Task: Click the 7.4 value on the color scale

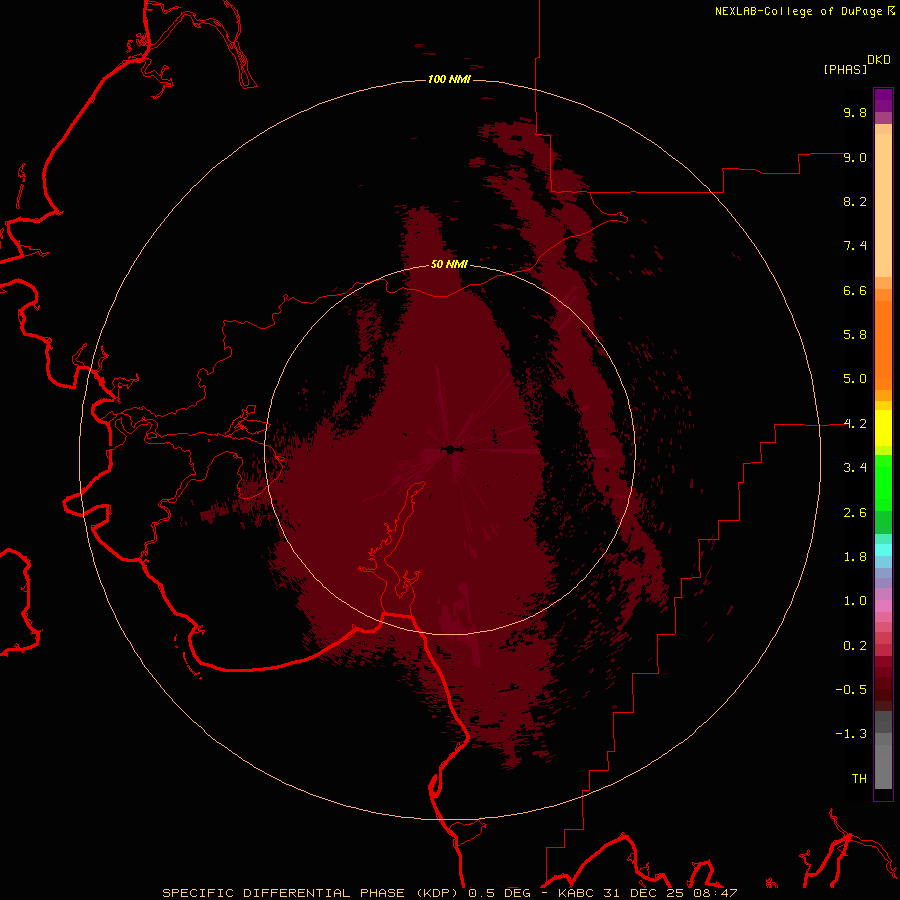Action: [855, 246]
